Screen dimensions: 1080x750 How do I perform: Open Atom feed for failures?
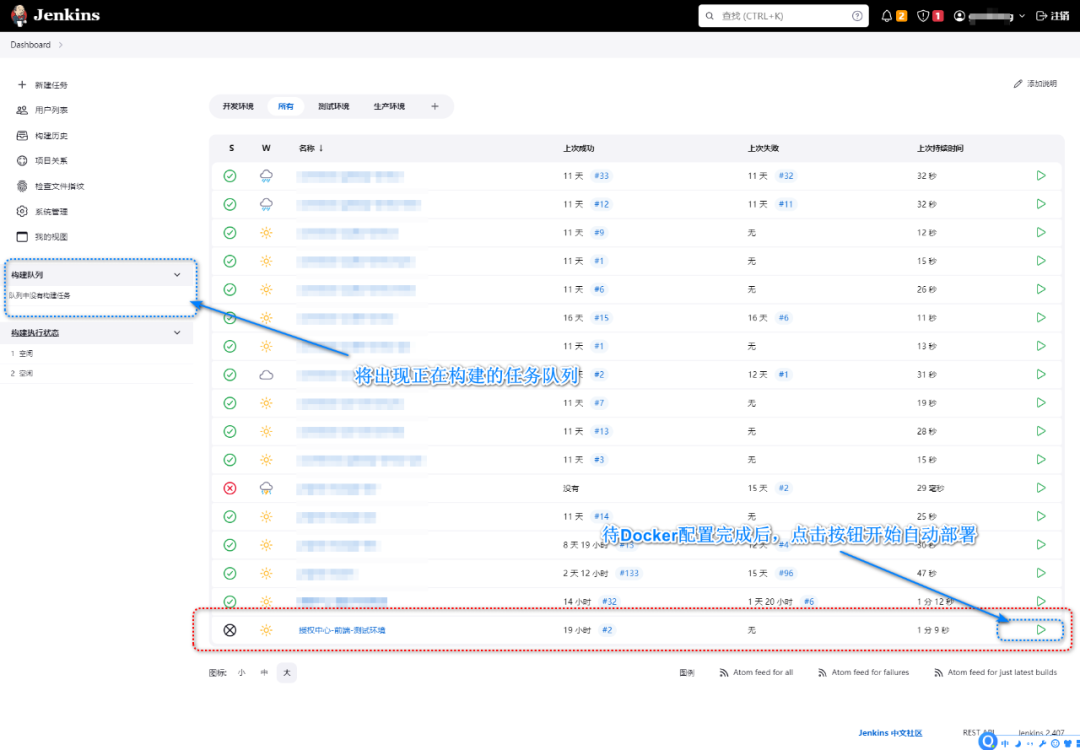tap(863, 672)
